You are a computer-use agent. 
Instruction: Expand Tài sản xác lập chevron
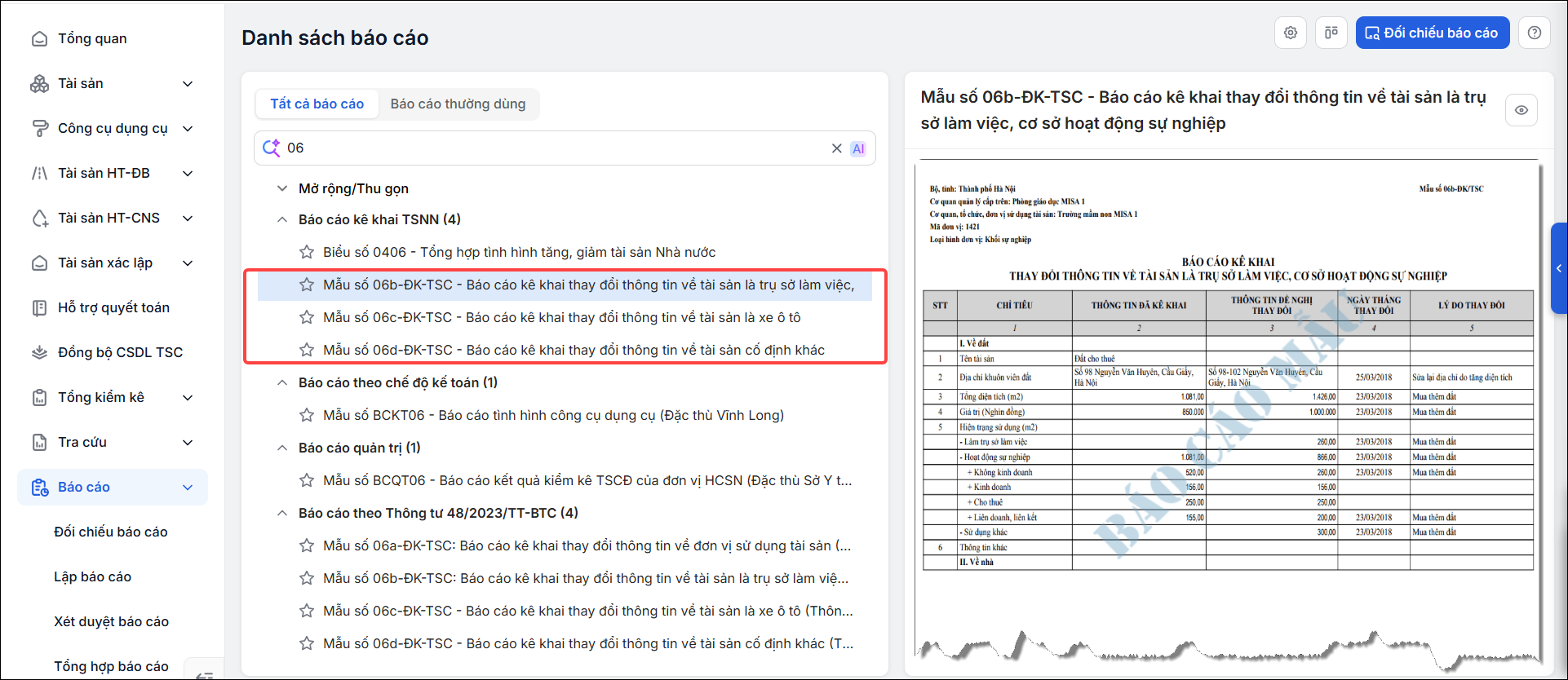[x=188, y=263]
